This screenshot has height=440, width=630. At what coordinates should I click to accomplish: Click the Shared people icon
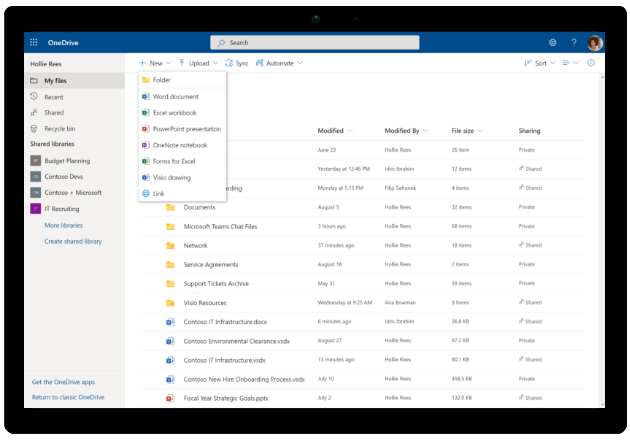(x=34, y=113)
